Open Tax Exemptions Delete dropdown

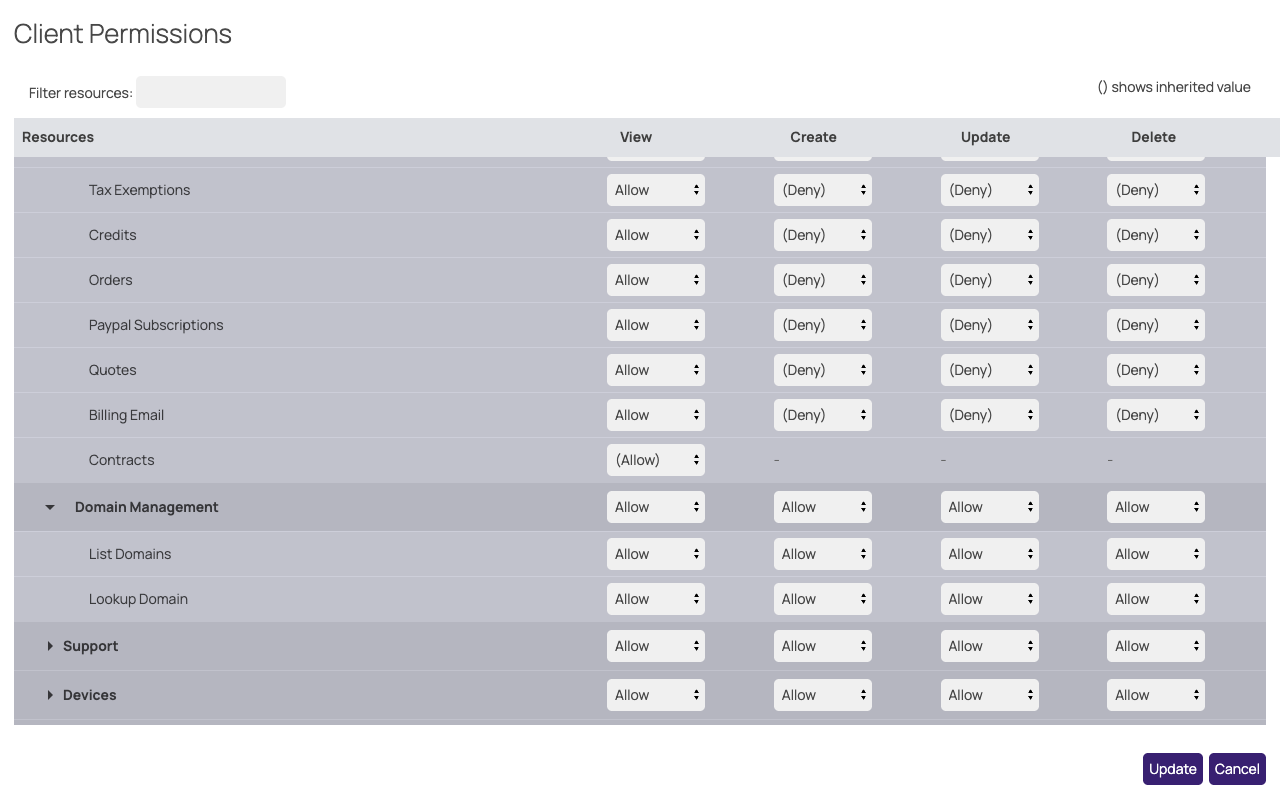coord(1156,190)
